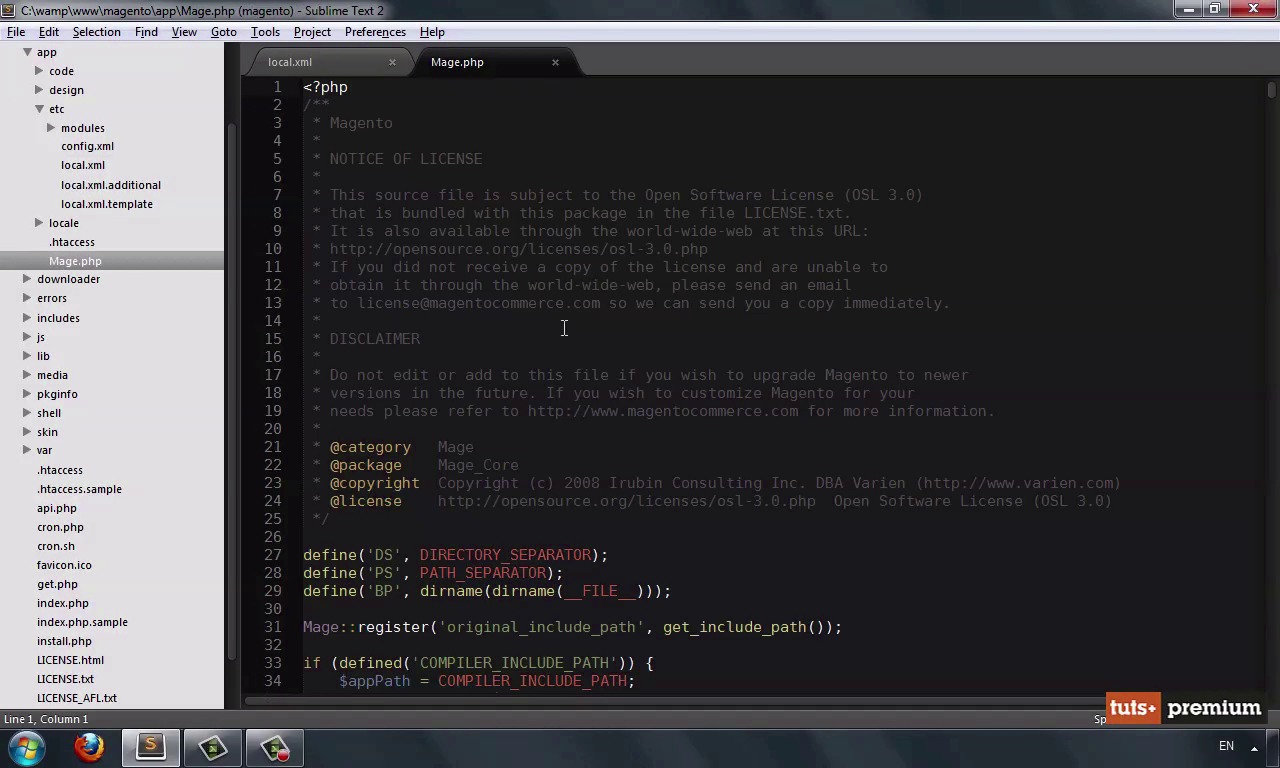Collapse the etc folder arrow

point(39,109)
